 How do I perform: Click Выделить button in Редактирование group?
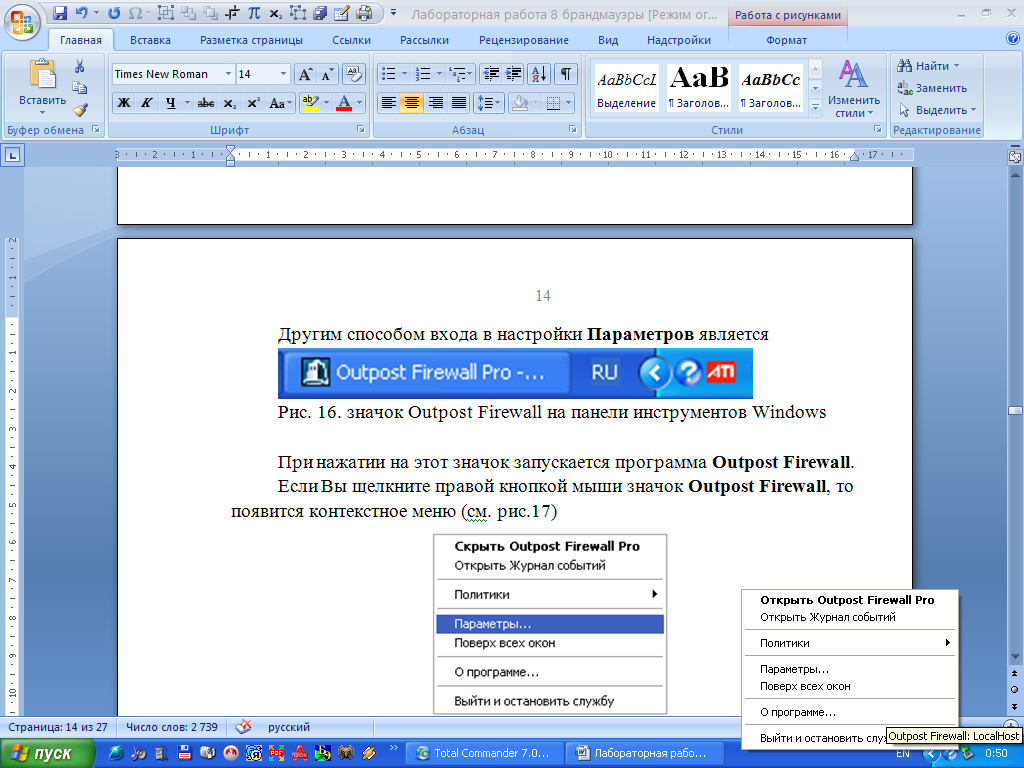click(x=937, y=110)
